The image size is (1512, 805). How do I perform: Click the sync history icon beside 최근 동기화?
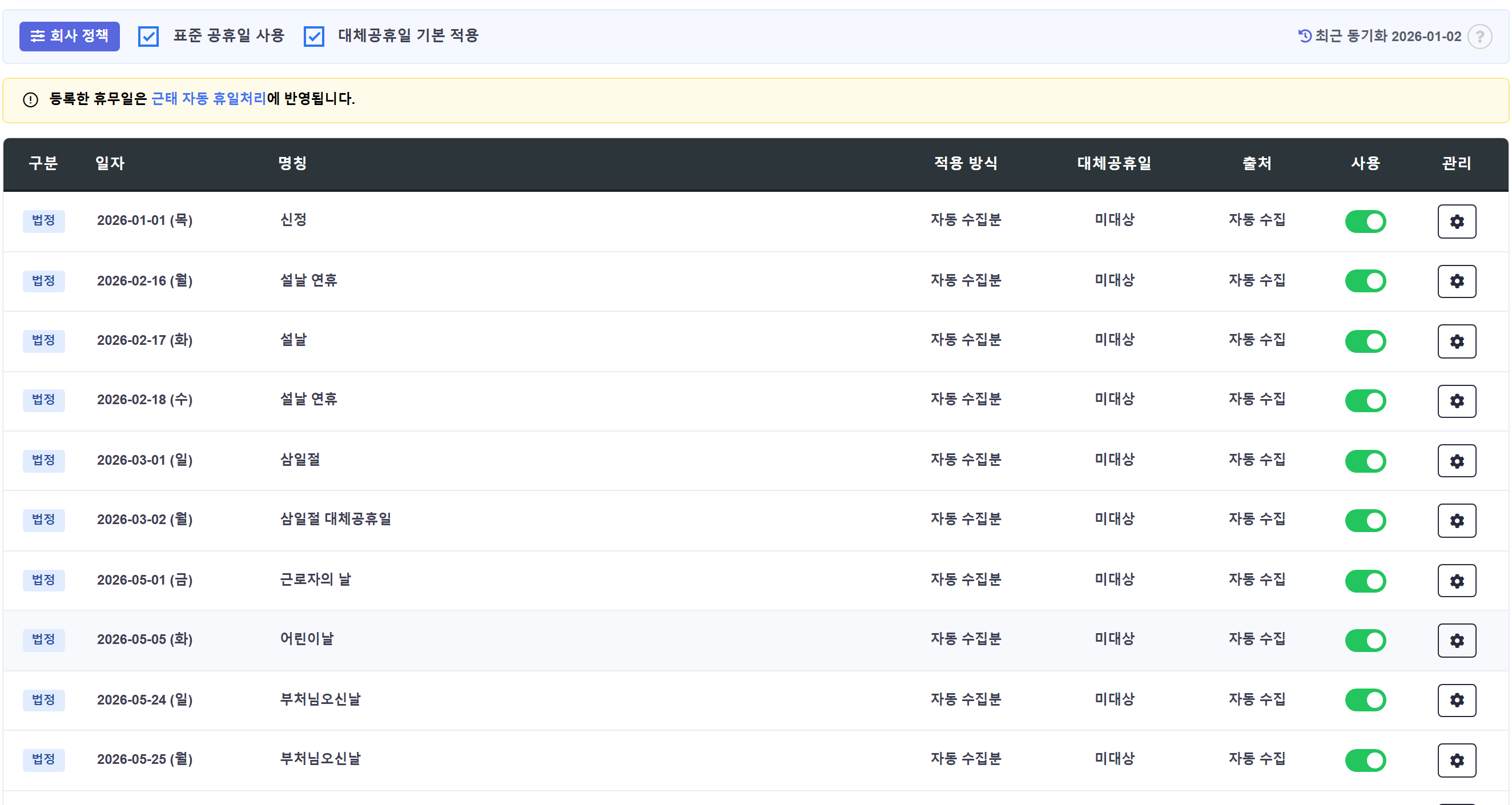pyautogui.click(x=1304, y=36)
